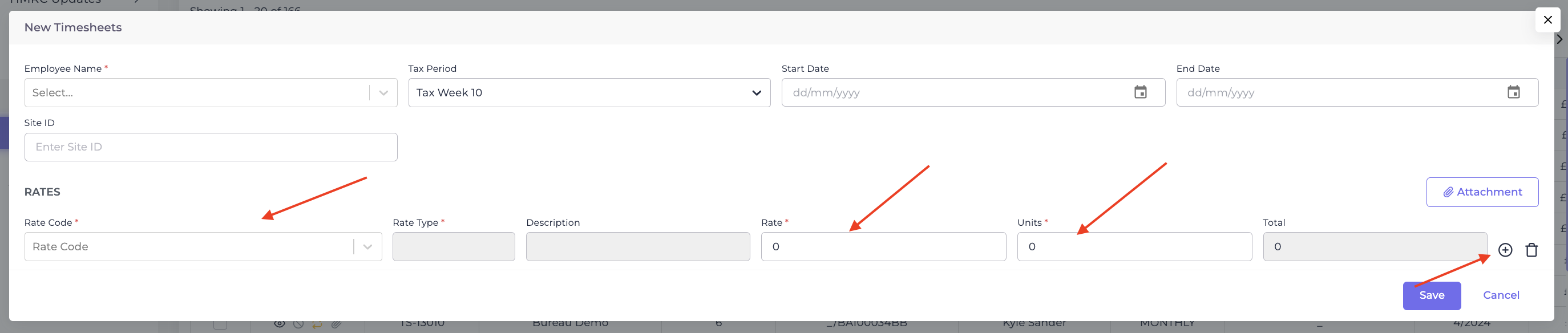Click the circle-slash icon beside the eye icon
This screenshot has height=333, width=1568.
pos(298,324)
